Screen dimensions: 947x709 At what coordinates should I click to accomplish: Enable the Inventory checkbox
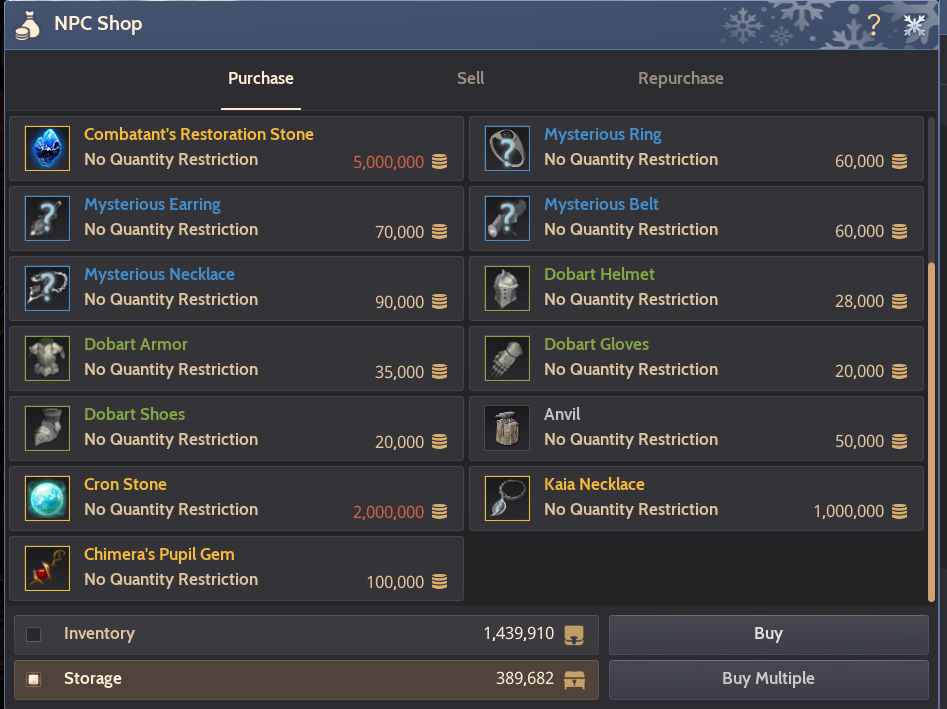pyautogui.click(x=32, y=633)
